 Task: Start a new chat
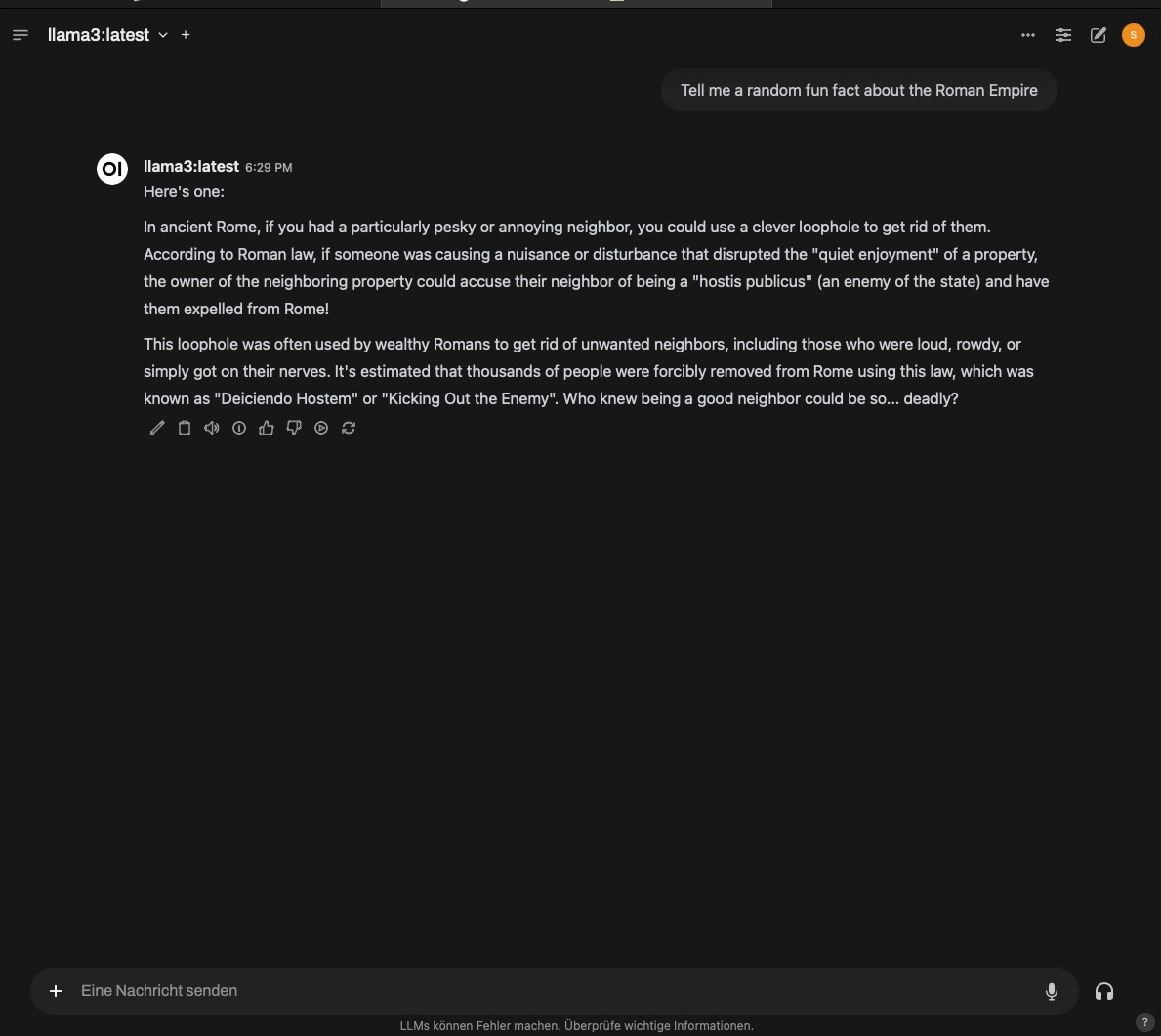point(1099,35)
